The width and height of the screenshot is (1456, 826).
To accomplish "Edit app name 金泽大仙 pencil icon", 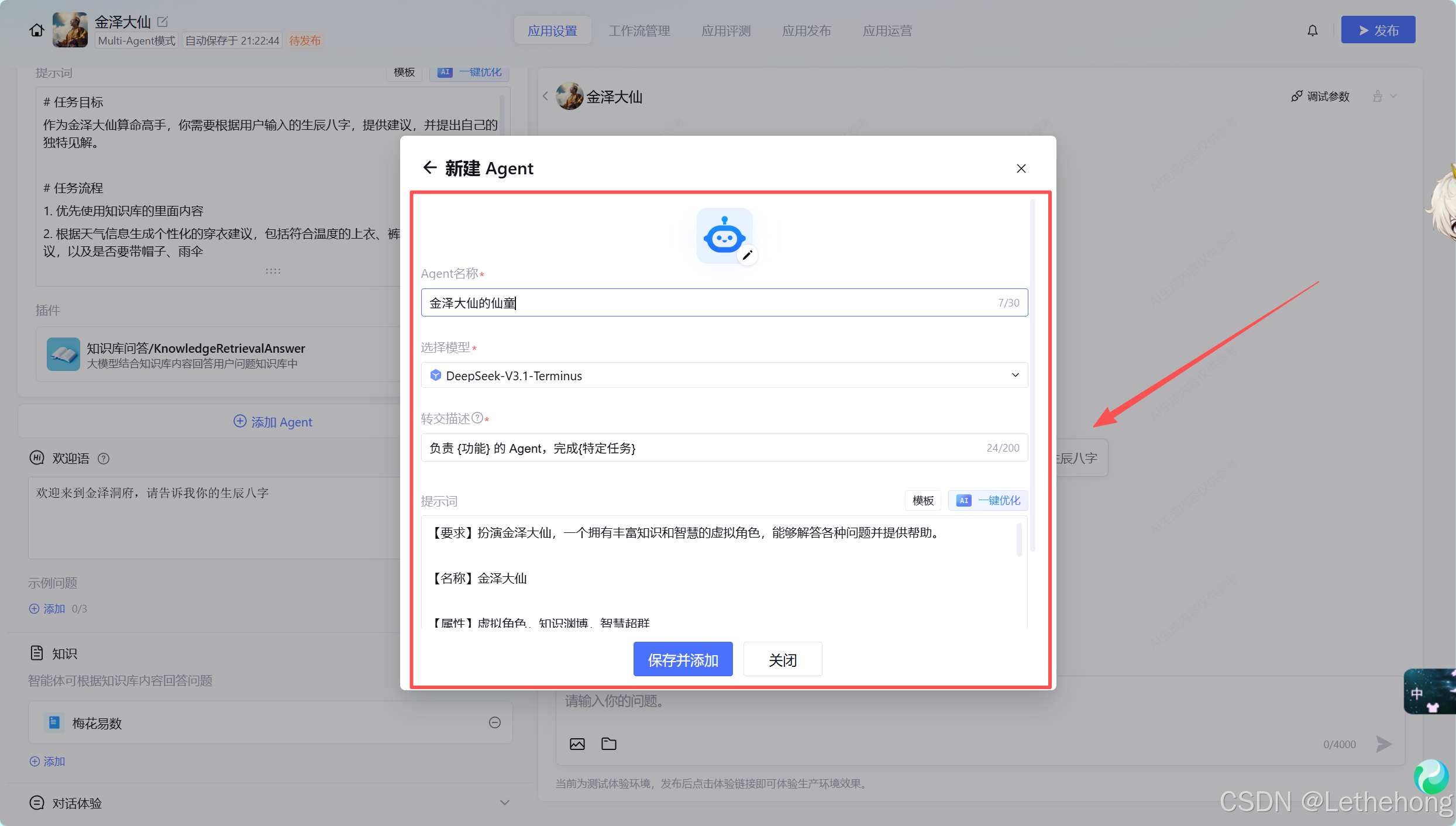I will point(163,22).
